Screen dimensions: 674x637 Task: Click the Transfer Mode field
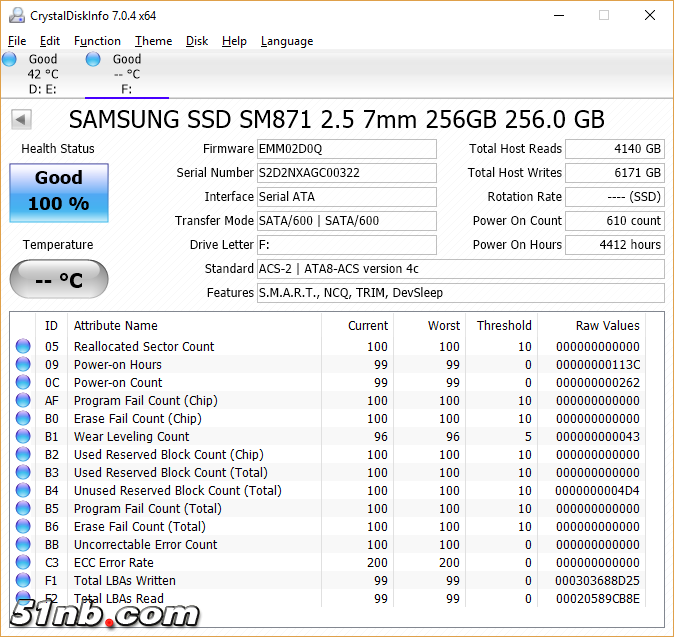coord(346,221)
